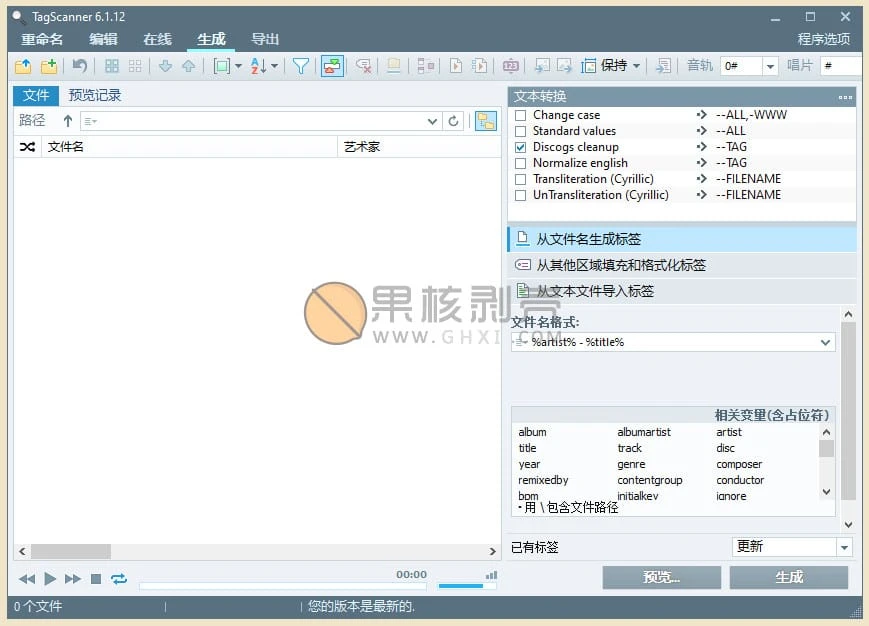Open the 音轨 0# dropdown arrow
The height and width of the screenshot is (626, 869).
pos(770,66)
